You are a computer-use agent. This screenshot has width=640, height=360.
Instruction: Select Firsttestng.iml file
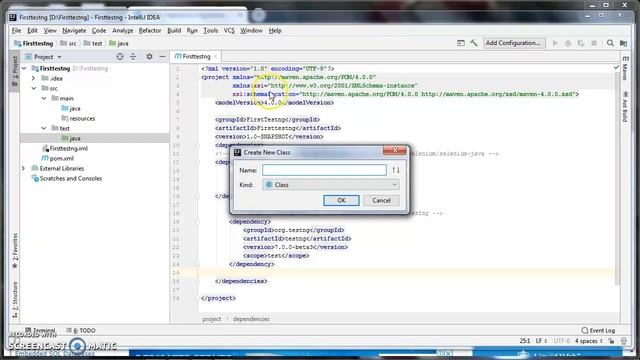tap(64, 148)
